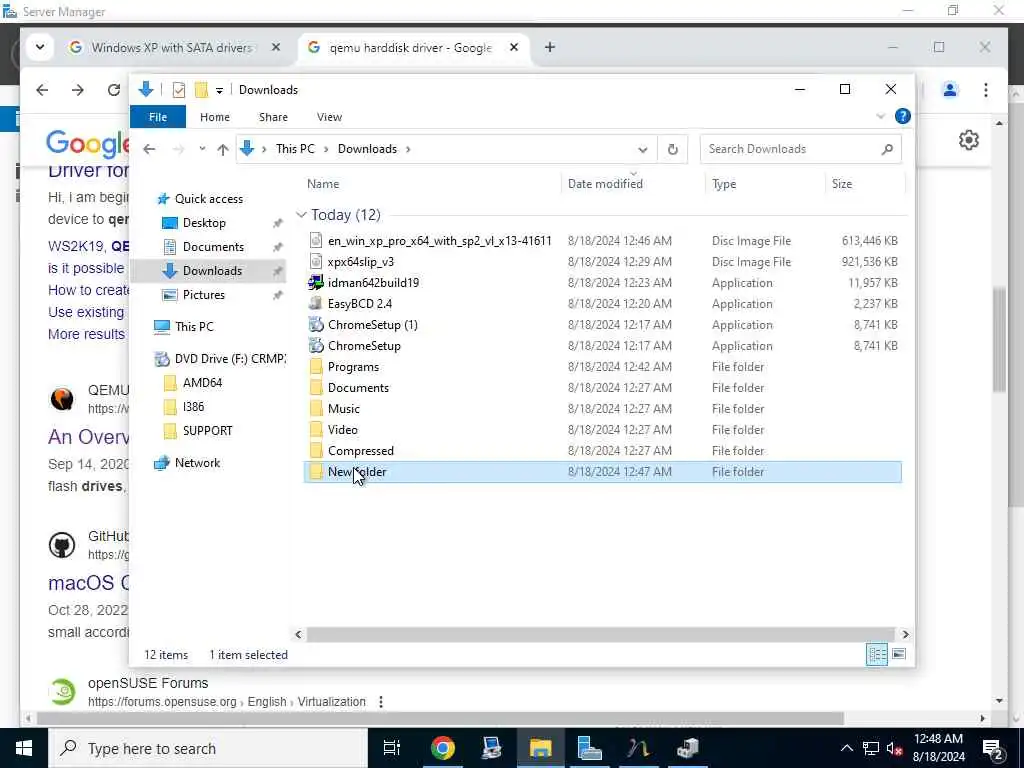This screenshot has width=1024, height=768.
Task: Go up one folder level
Action: (223, 149)
